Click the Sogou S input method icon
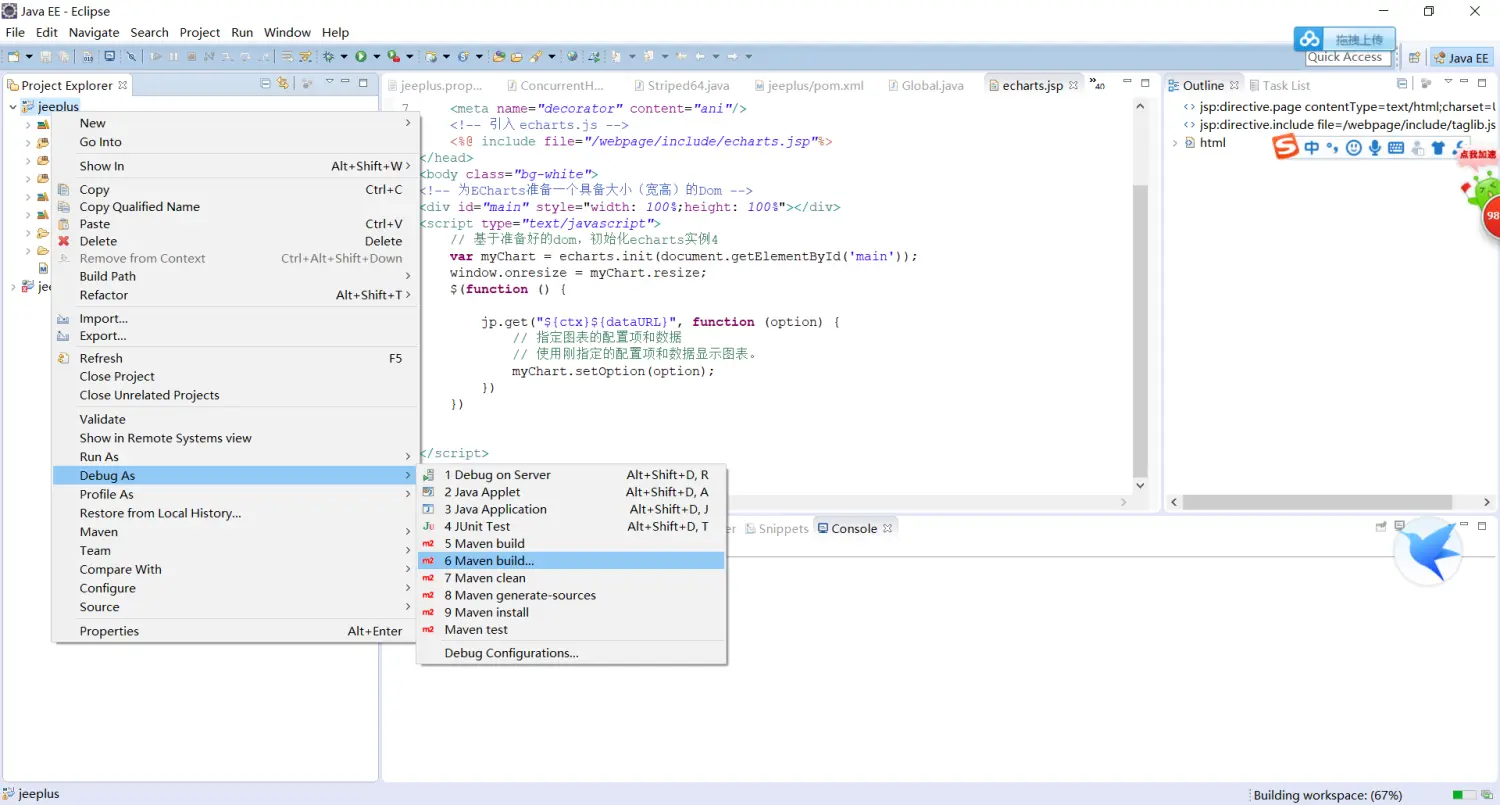The height and width of the screenshot is (805, 1500). pos(1285,148)
